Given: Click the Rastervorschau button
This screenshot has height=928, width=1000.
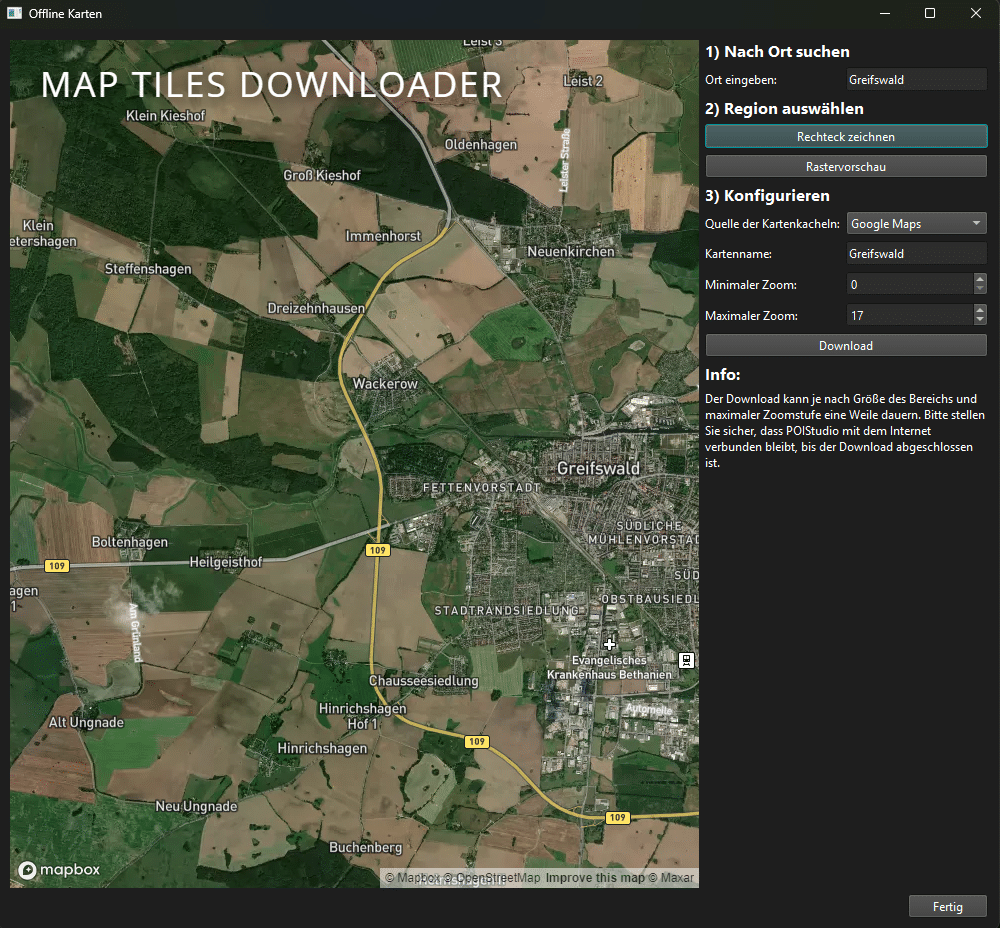Looking at the screenshot, I should [x=846, y=166].
